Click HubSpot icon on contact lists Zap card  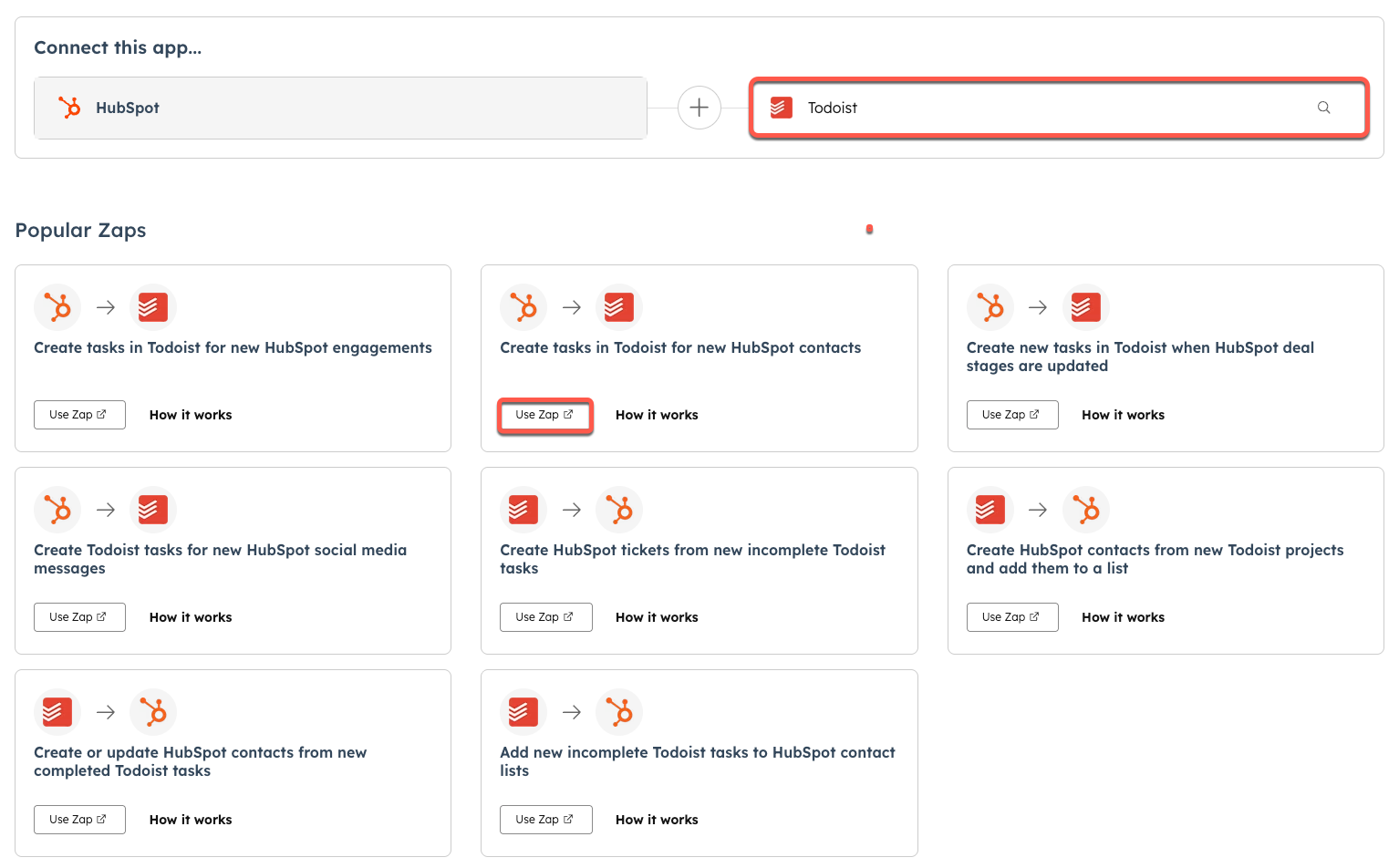coord(619,712)
